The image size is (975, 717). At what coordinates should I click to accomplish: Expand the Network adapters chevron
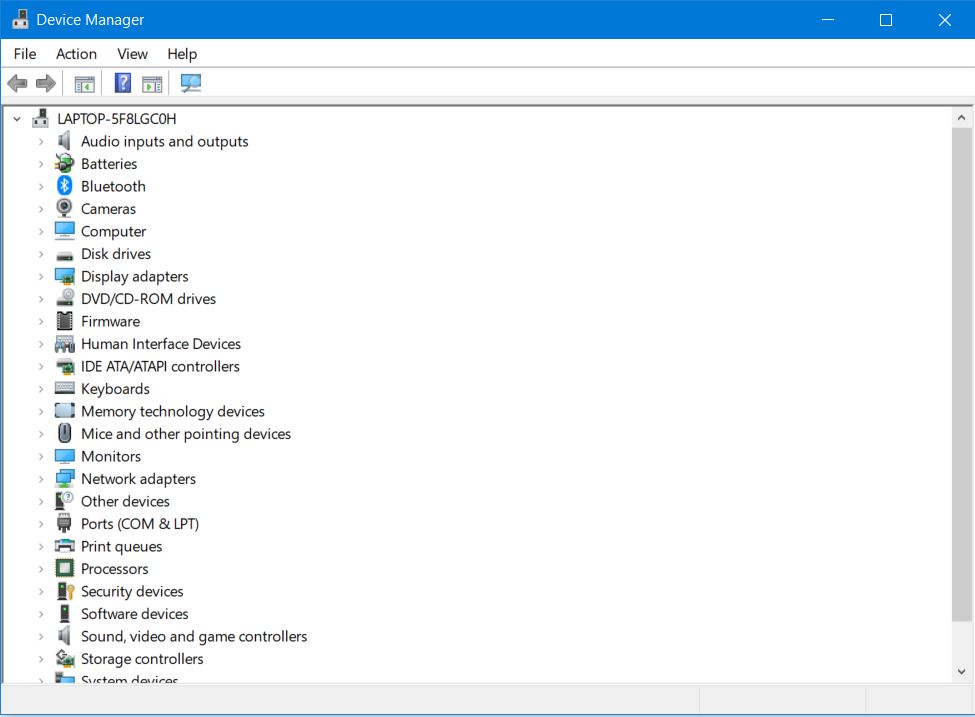(41, 479)
